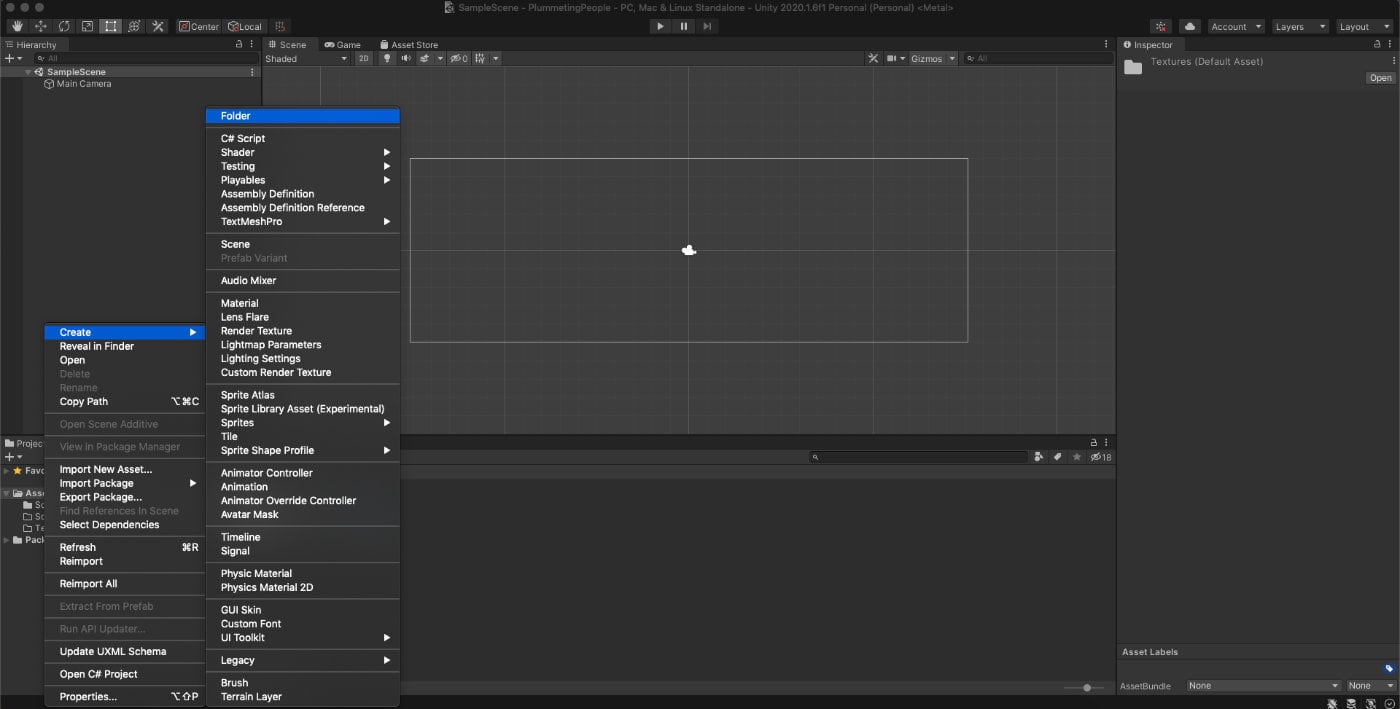Select the Scale tool
Viewport: 1400px width, 709px height.
click(88, 26)
